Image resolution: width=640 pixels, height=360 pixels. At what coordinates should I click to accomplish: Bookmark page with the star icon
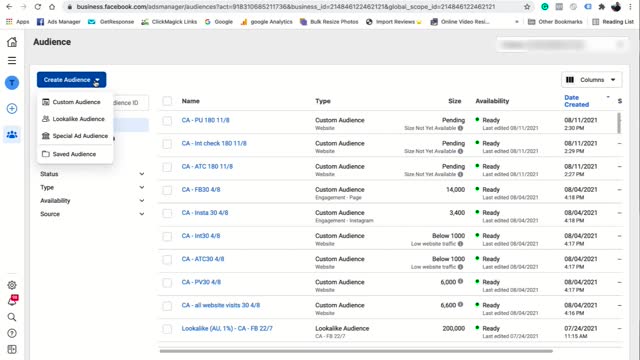[x=527, y=7]
